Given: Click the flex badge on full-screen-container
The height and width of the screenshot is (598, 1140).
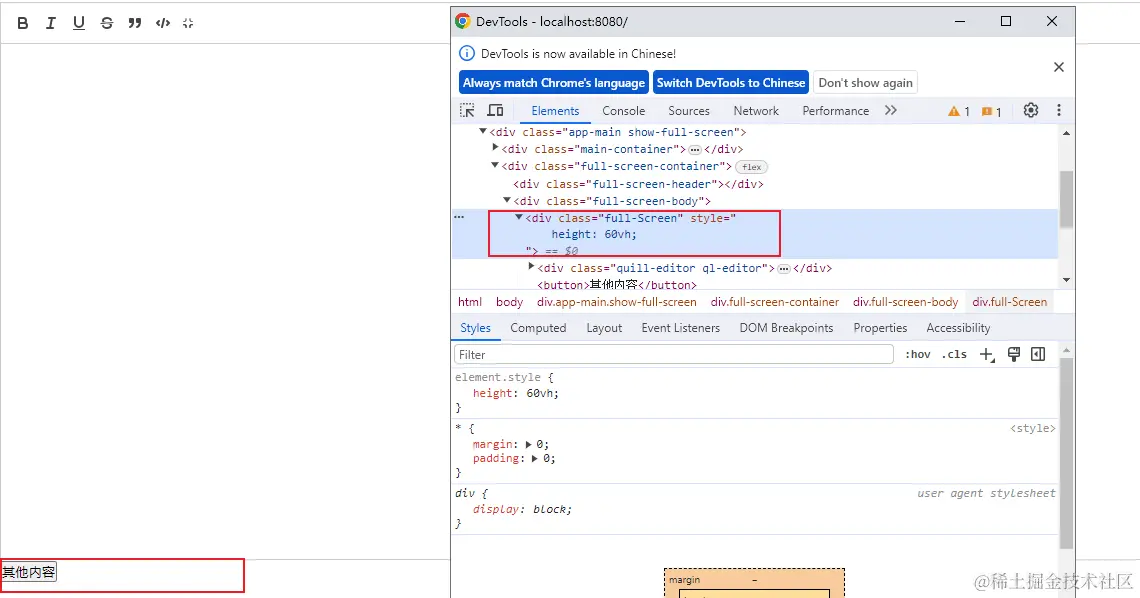Looking at the screenshot, I should 752,167.
